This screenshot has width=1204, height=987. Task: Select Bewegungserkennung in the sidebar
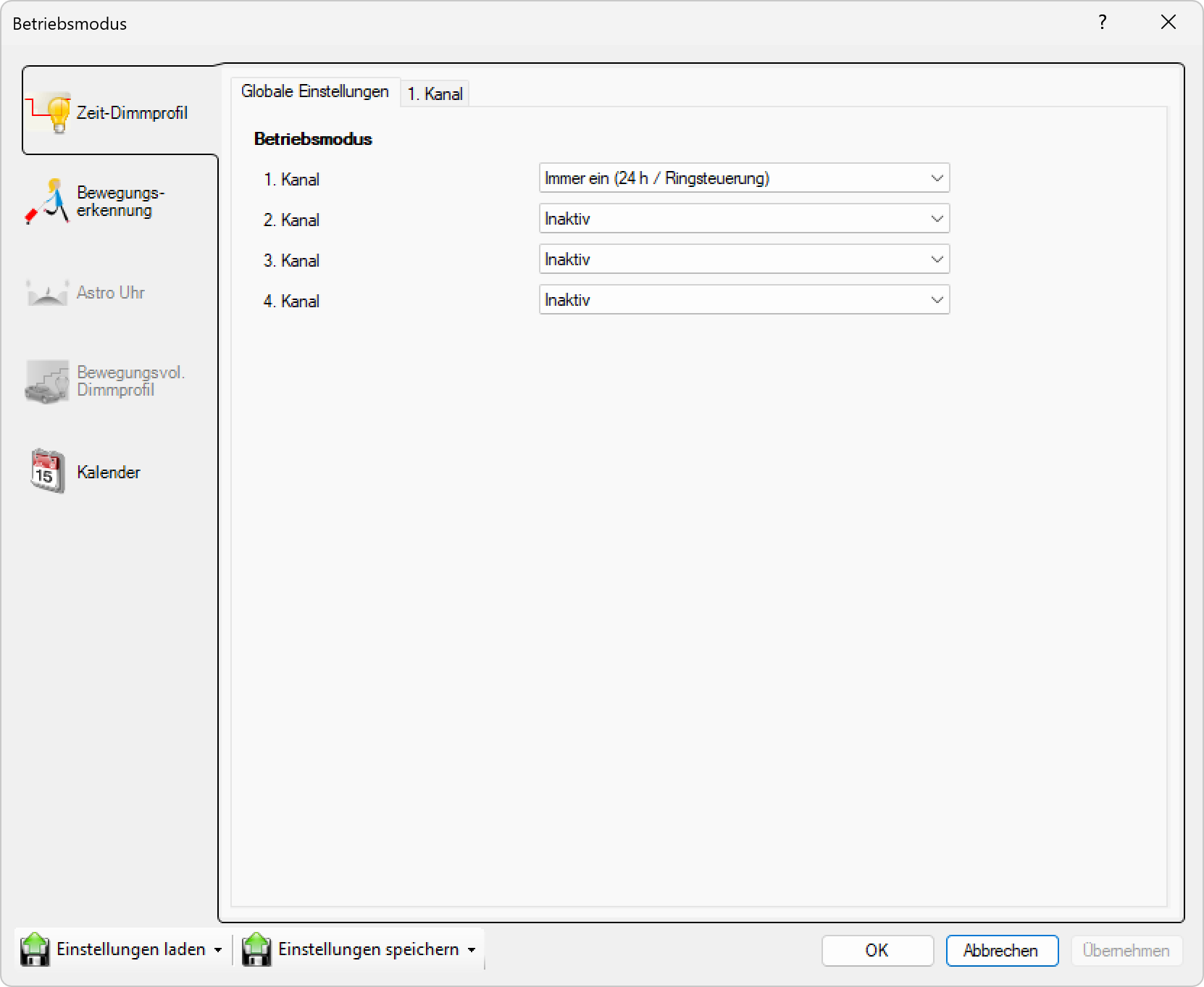point(120,201)
